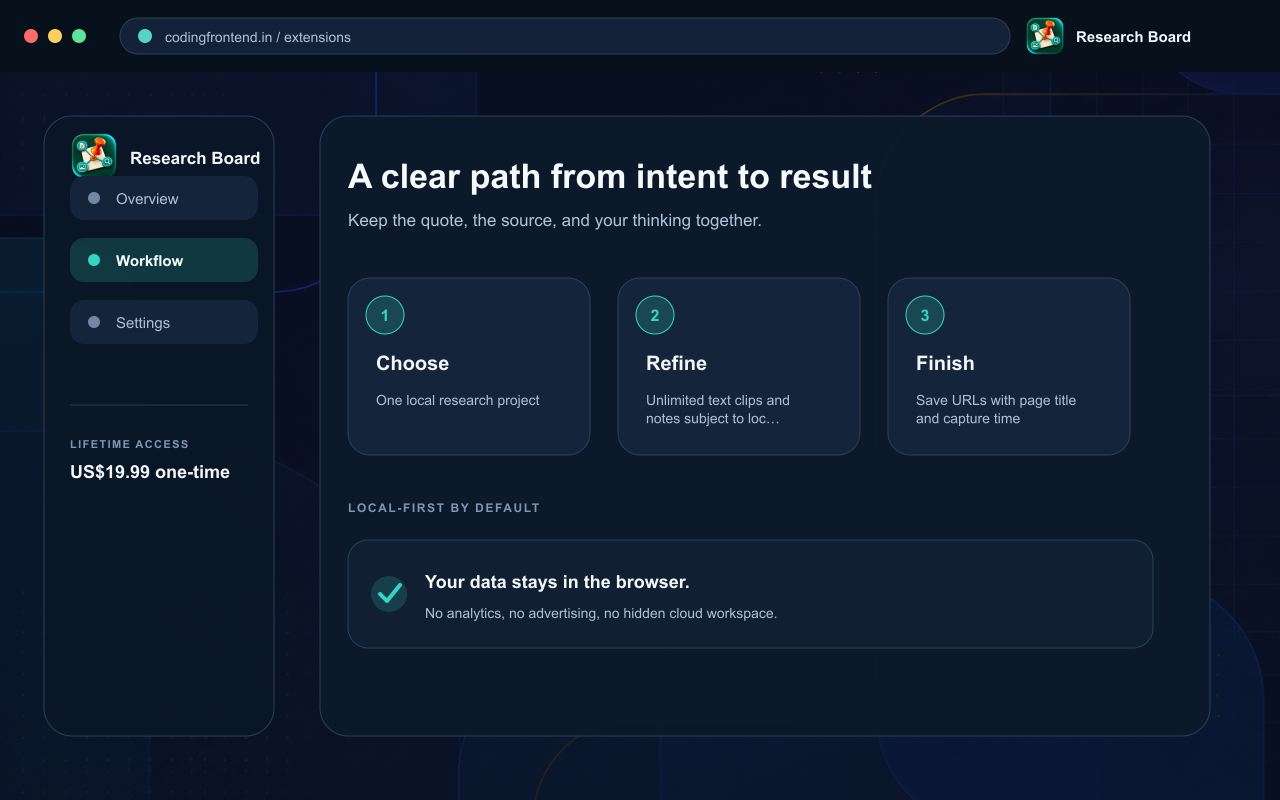Click the step 2 number badge
The width and height of the screenshot is (1280, 800).
click(655, 315)
